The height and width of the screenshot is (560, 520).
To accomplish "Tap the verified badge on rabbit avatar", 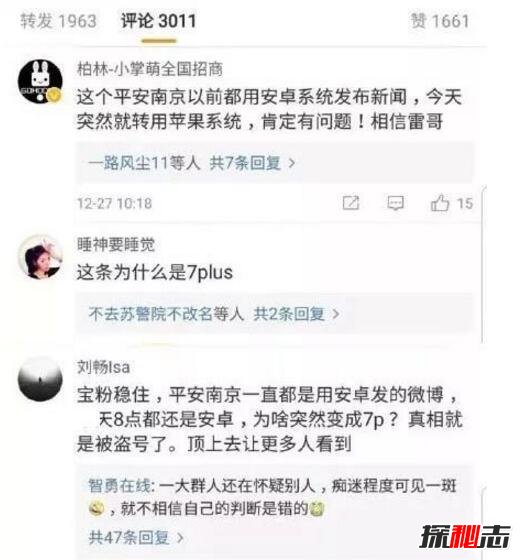I will click(x=54, y=95).
